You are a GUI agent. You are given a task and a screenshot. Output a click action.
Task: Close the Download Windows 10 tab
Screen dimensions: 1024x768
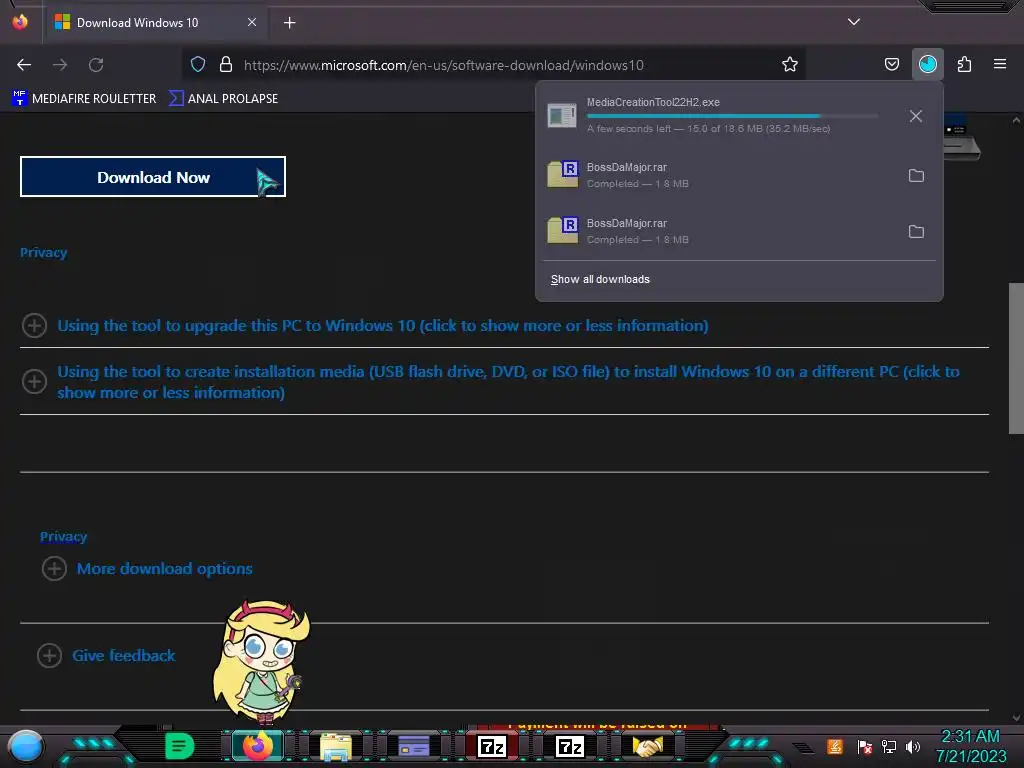point(251,22)
